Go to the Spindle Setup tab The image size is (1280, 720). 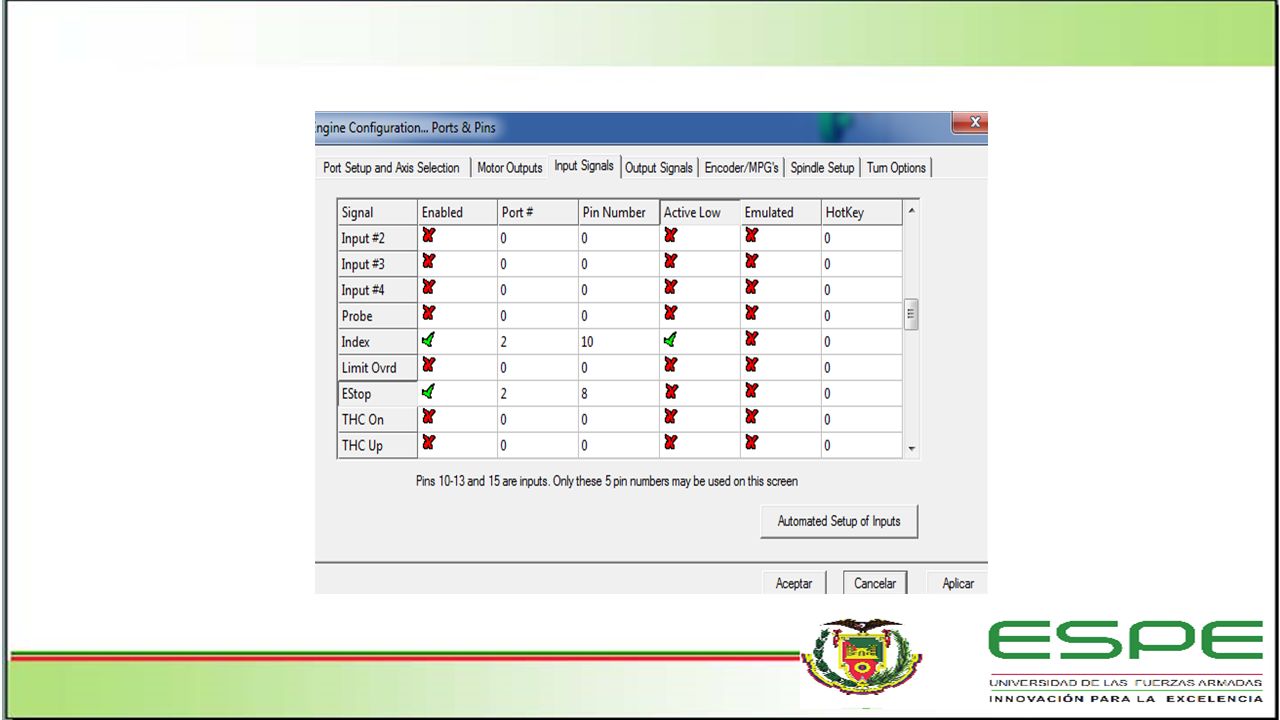(822, 168)
